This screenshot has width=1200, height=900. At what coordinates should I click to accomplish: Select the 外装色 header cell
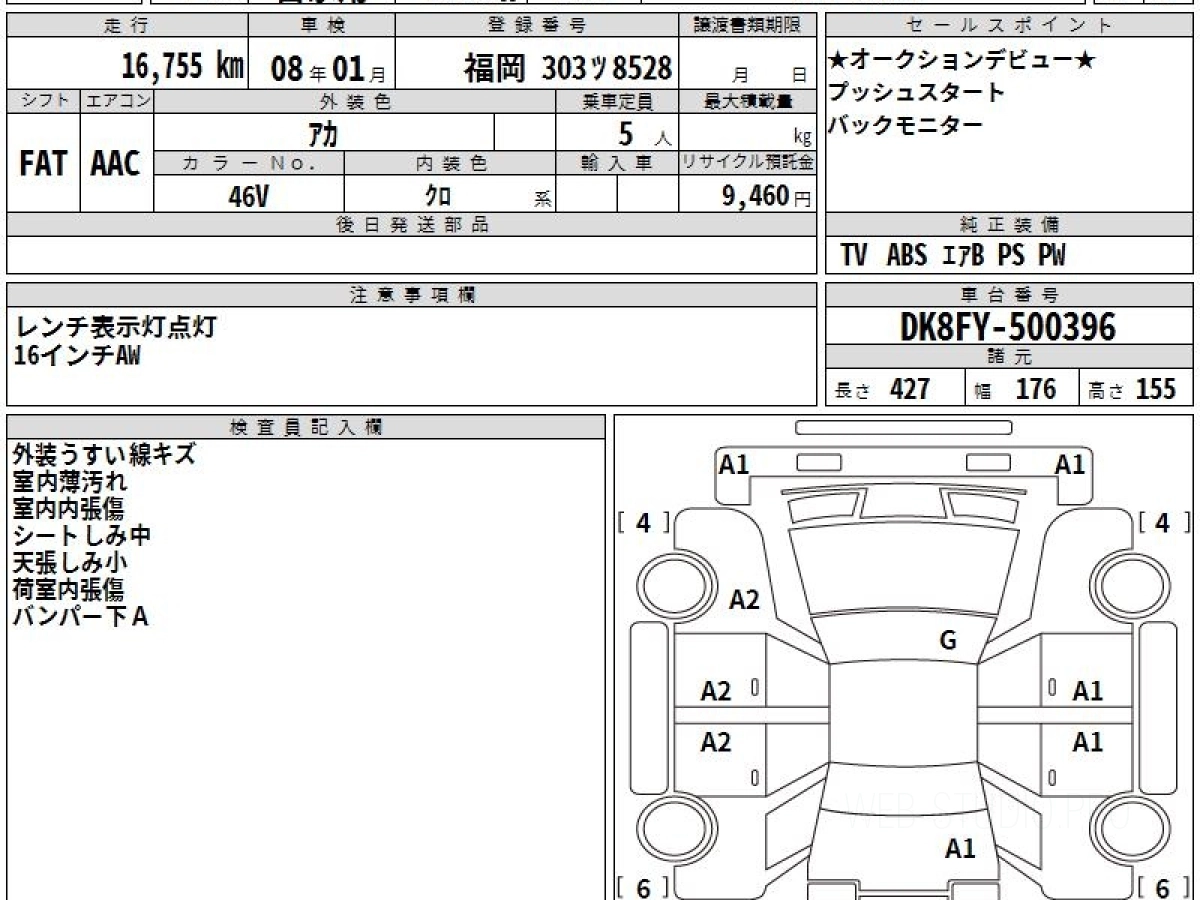[x=355, y=101]
